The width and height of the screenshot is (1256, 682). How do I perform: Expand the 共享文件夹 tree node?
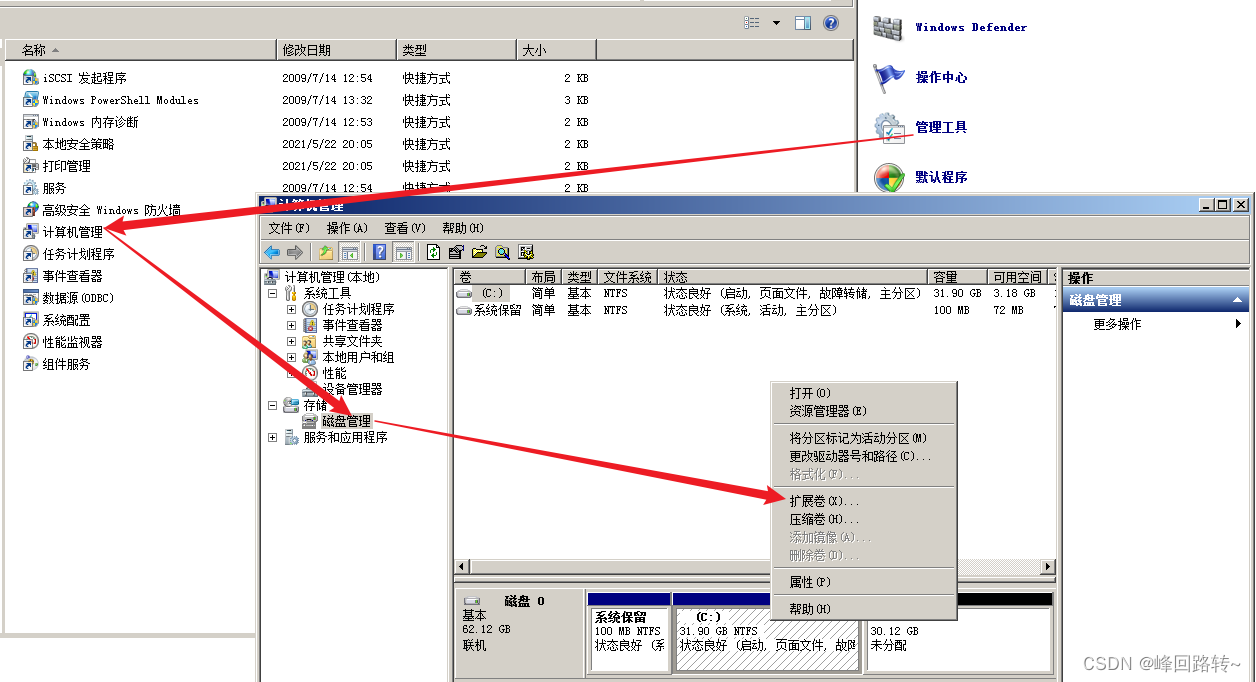point(291,341)
